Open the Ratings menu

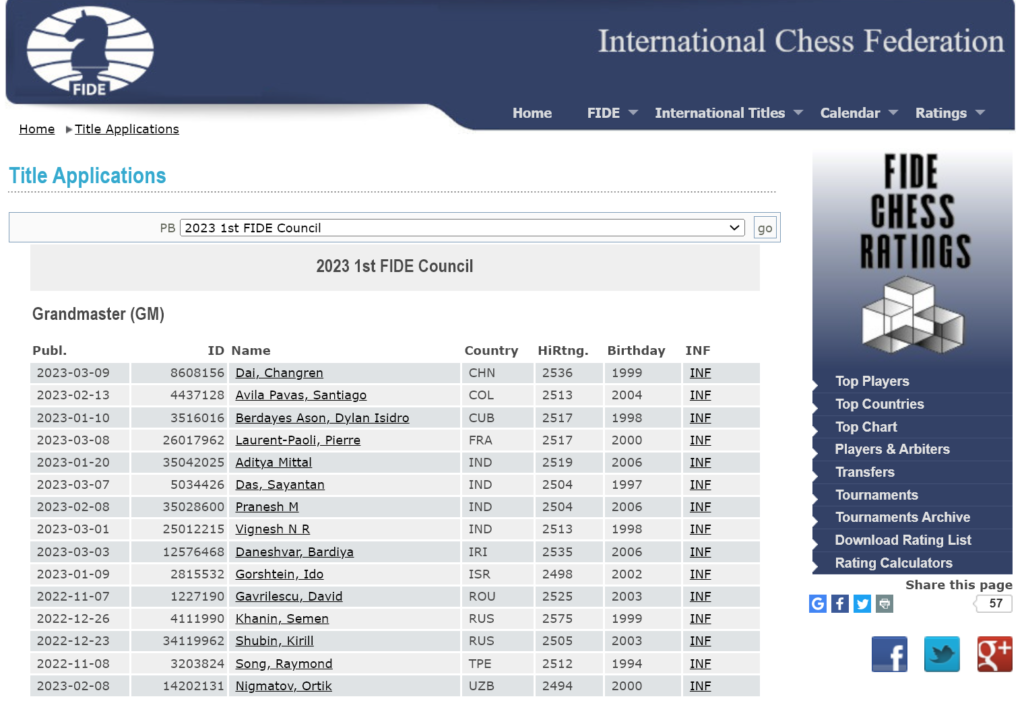pyautogui.click(x=941, y=113)
